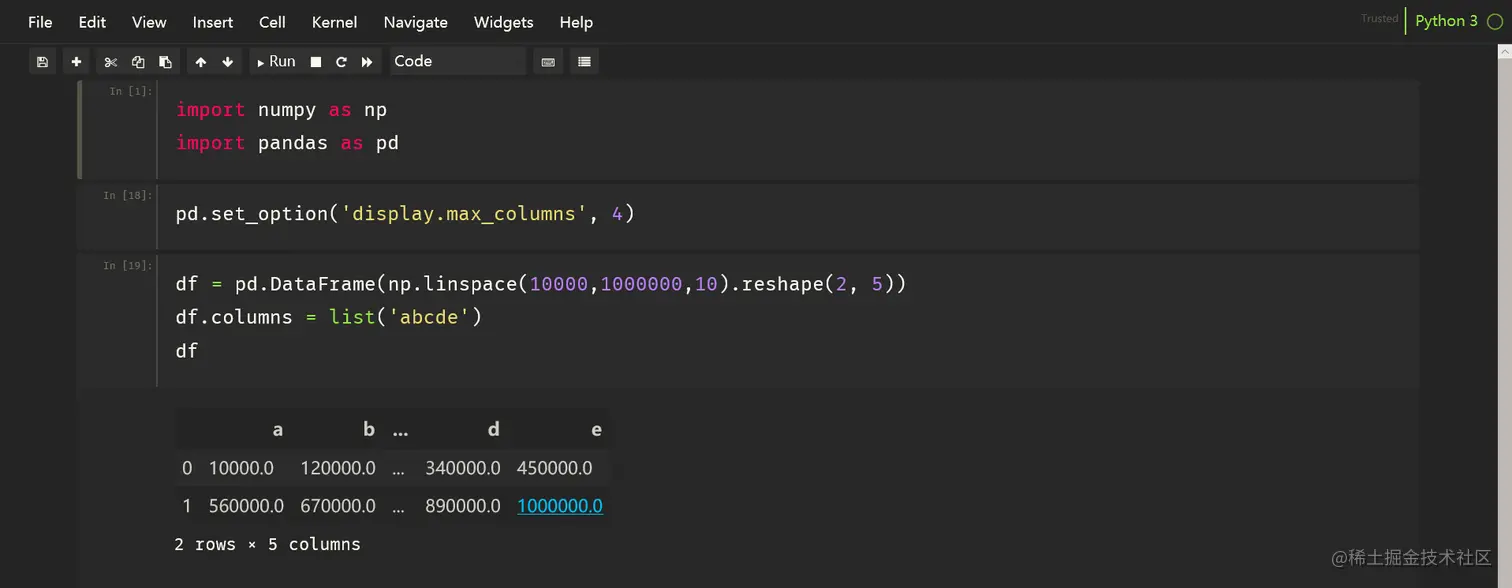Click row index 0 in output table
The height and width of the screenshot is (588, 1512).
(x=187, y=468)
